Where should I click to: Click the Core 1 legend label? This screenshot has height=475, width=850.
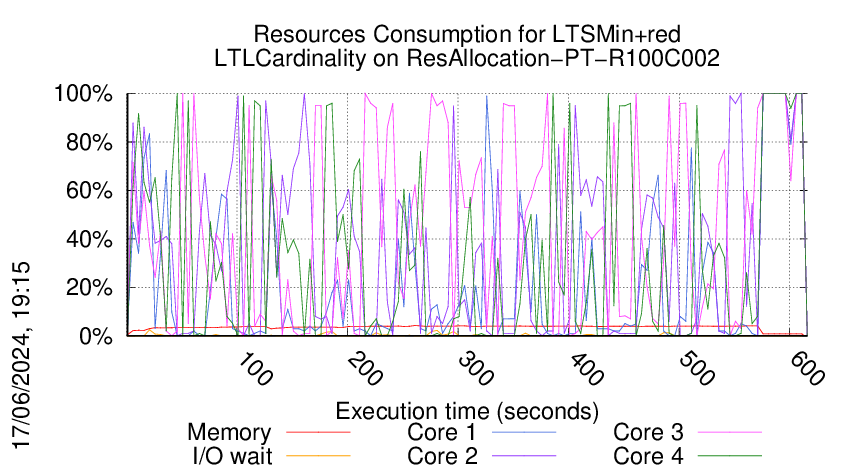coord(442,433)
